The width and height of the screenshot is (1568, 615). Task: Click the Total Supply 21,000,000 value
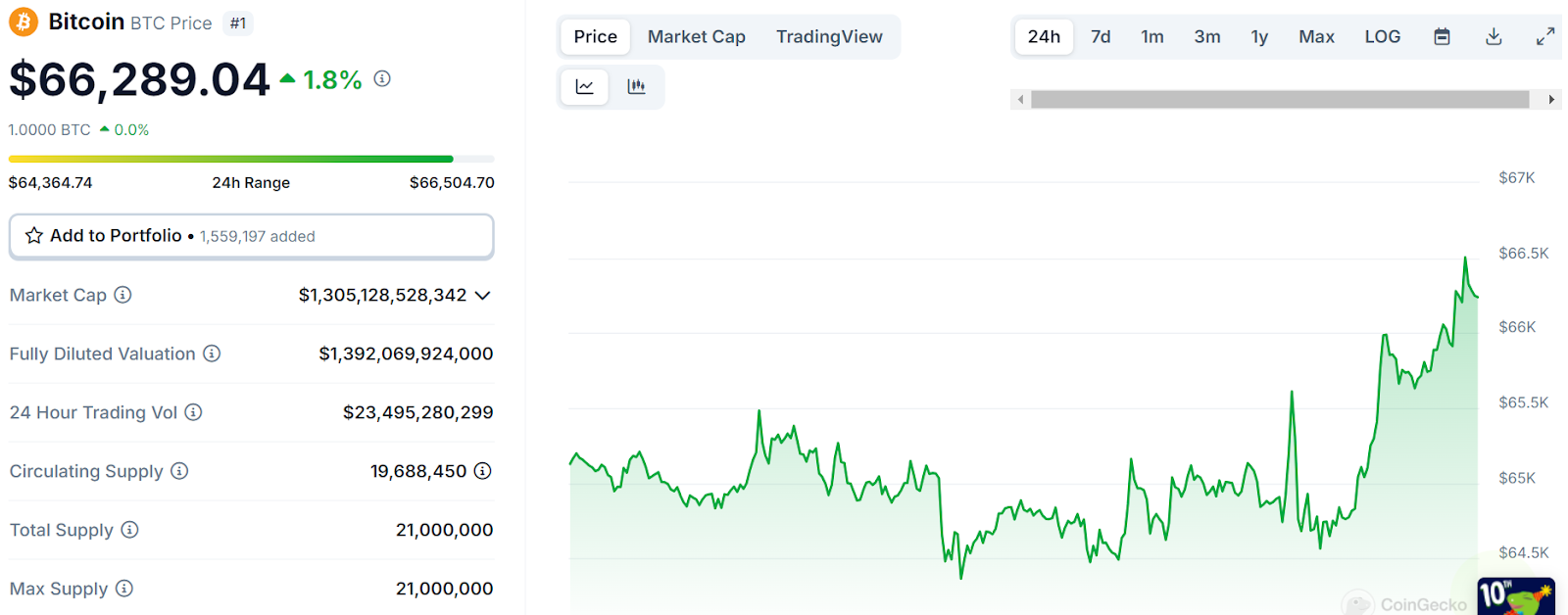tap(444, 530)
